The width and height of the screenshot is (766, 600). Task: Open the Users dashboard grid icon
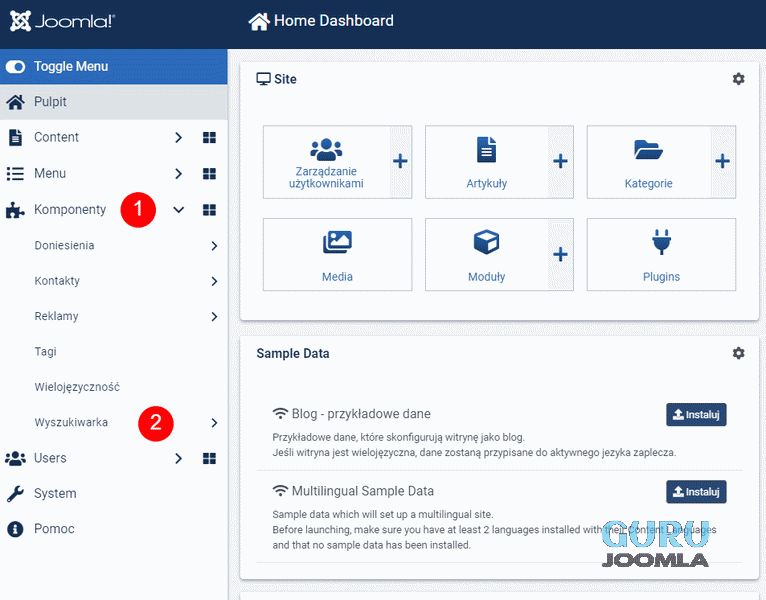(x=210, y=458)
